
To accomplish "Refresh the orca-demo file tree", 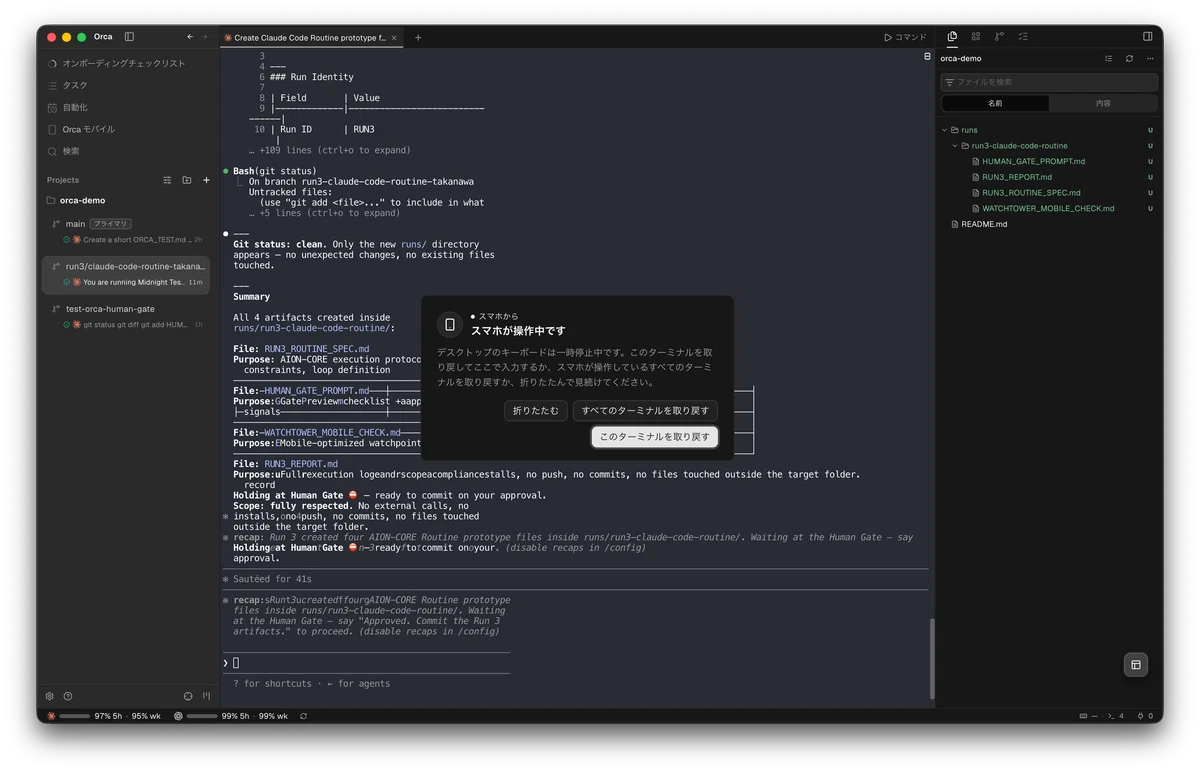I will coord(1129,59).
